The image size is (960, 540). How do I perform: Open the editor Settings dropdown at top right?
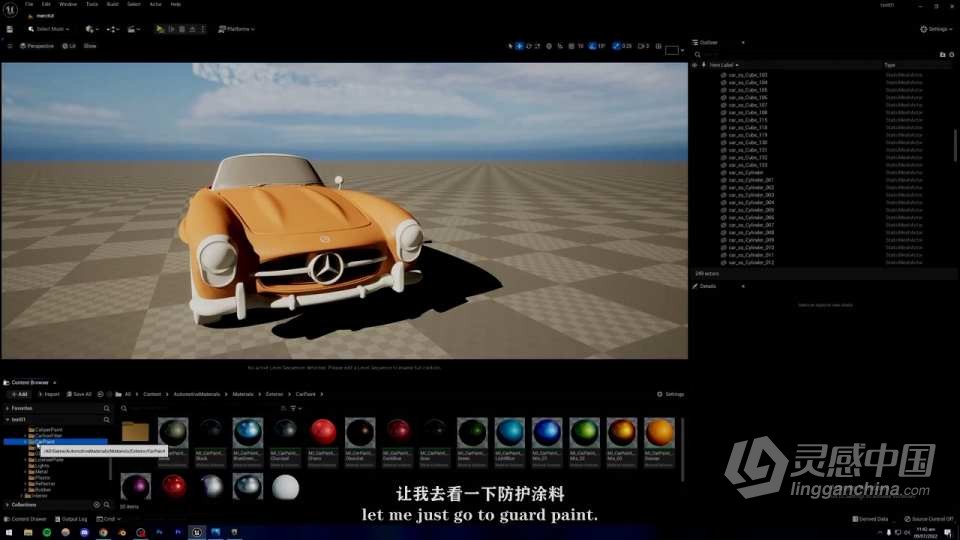click(936, 29)
